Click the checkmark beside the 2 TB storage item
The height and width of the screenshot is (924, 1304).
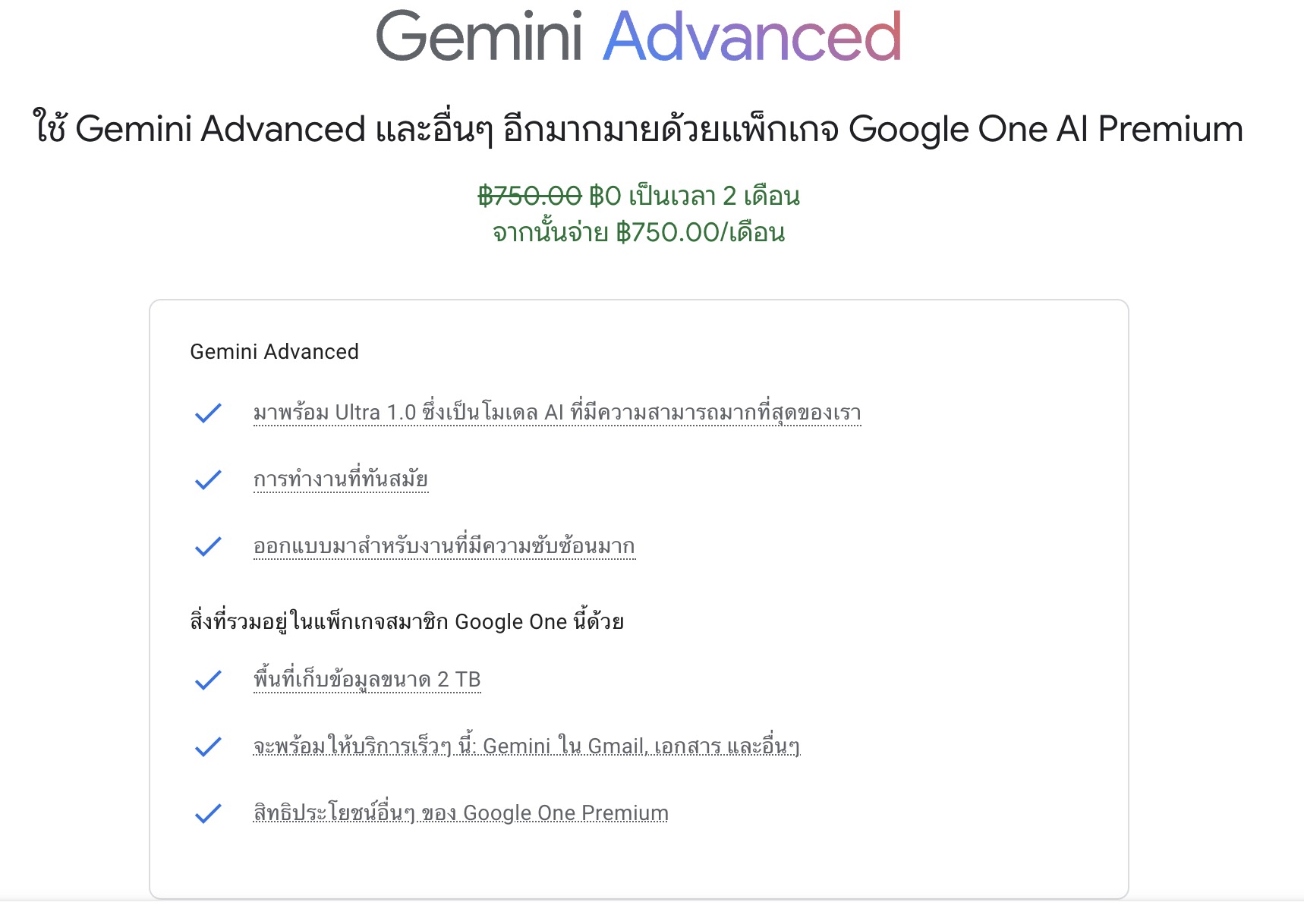click(x=208, y=680)
